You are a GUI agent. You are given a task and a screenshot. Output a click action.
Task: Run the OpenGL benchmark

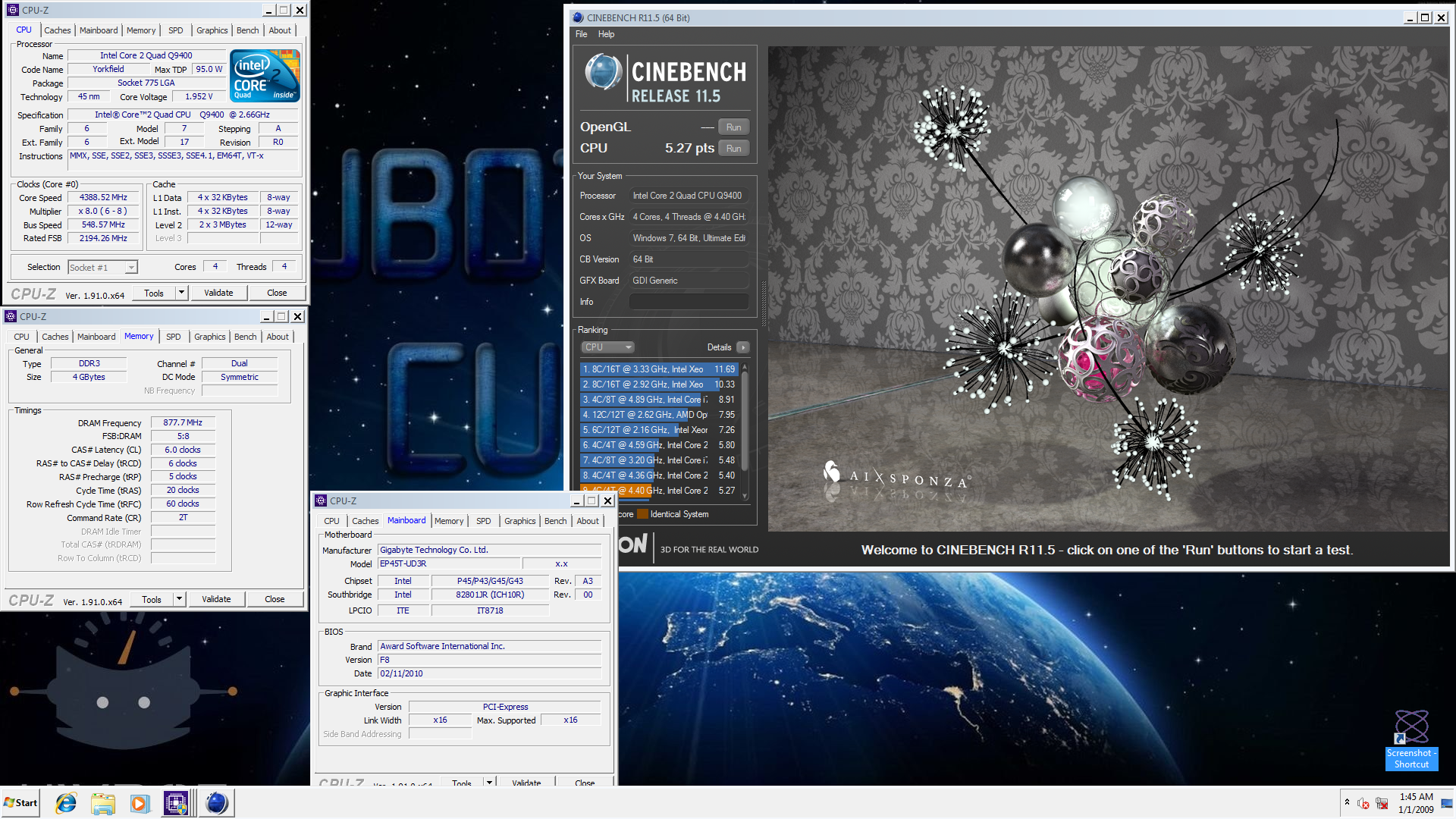[733, 127]
